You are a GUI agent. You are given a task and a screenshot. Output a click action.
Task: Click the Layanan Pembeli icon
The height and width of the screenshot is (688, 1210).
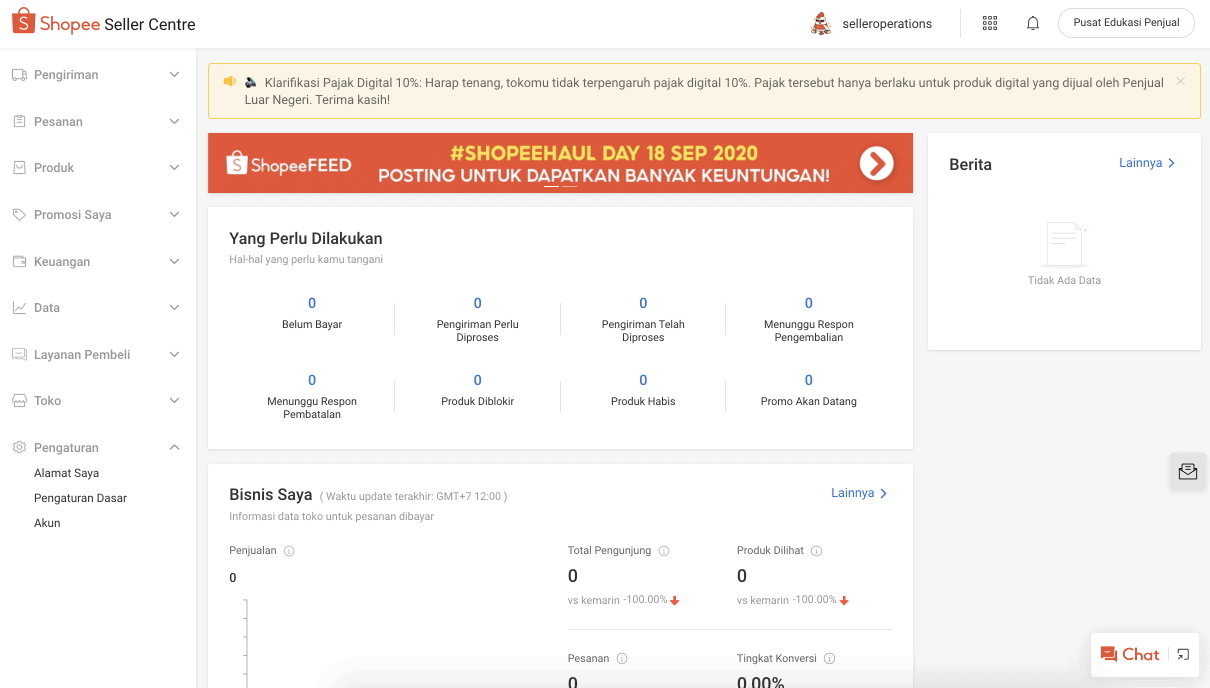coord(19,355)
